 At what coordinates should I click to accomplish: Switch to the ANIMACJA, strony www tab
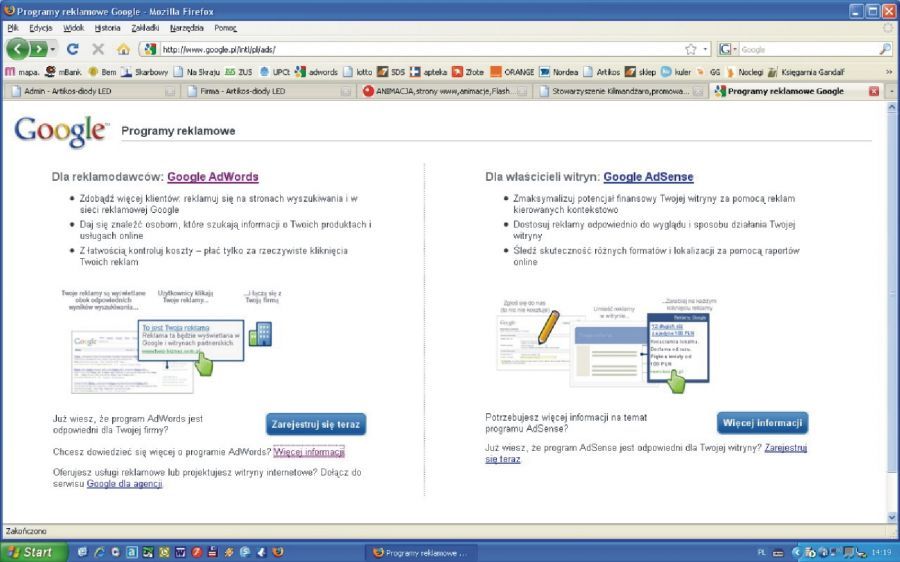pyautogui.click(x=445, y=91)
